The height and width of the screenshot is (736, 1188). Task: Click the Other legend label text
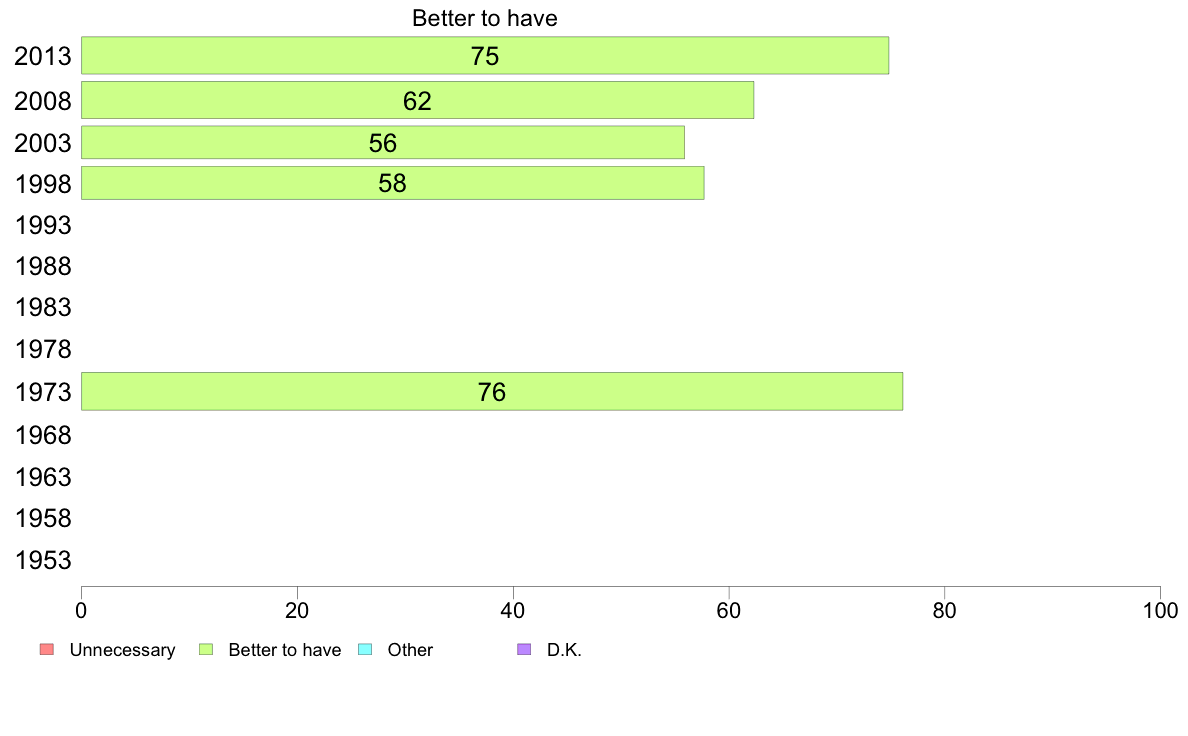point(410,650)
